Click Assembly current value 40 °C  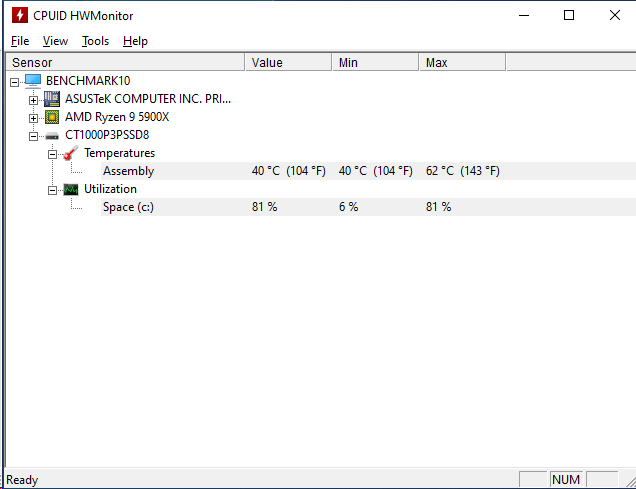pos(288,171)
